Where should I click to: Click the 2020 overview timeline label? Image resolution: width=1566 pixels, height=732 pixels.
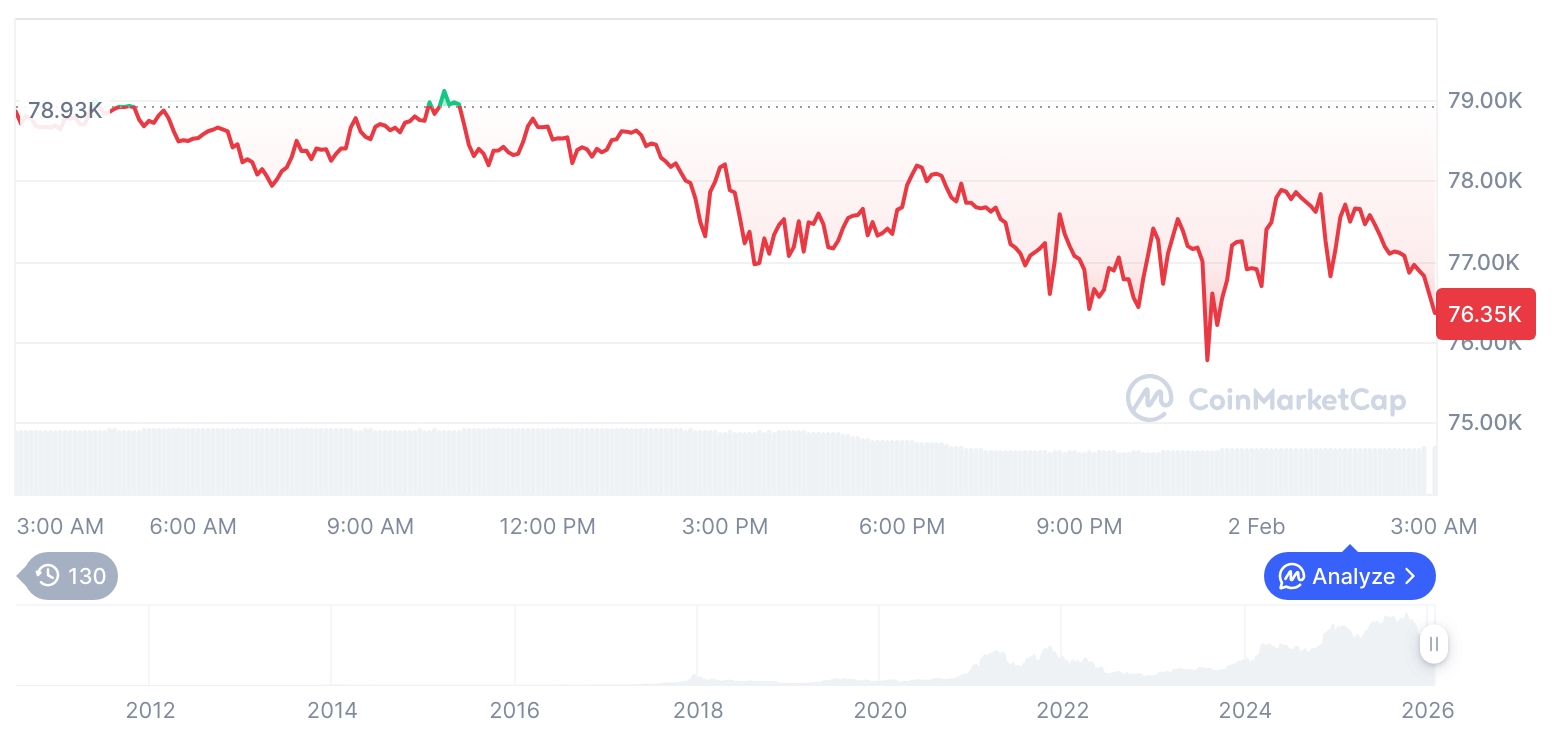click(x=880, y=710)
